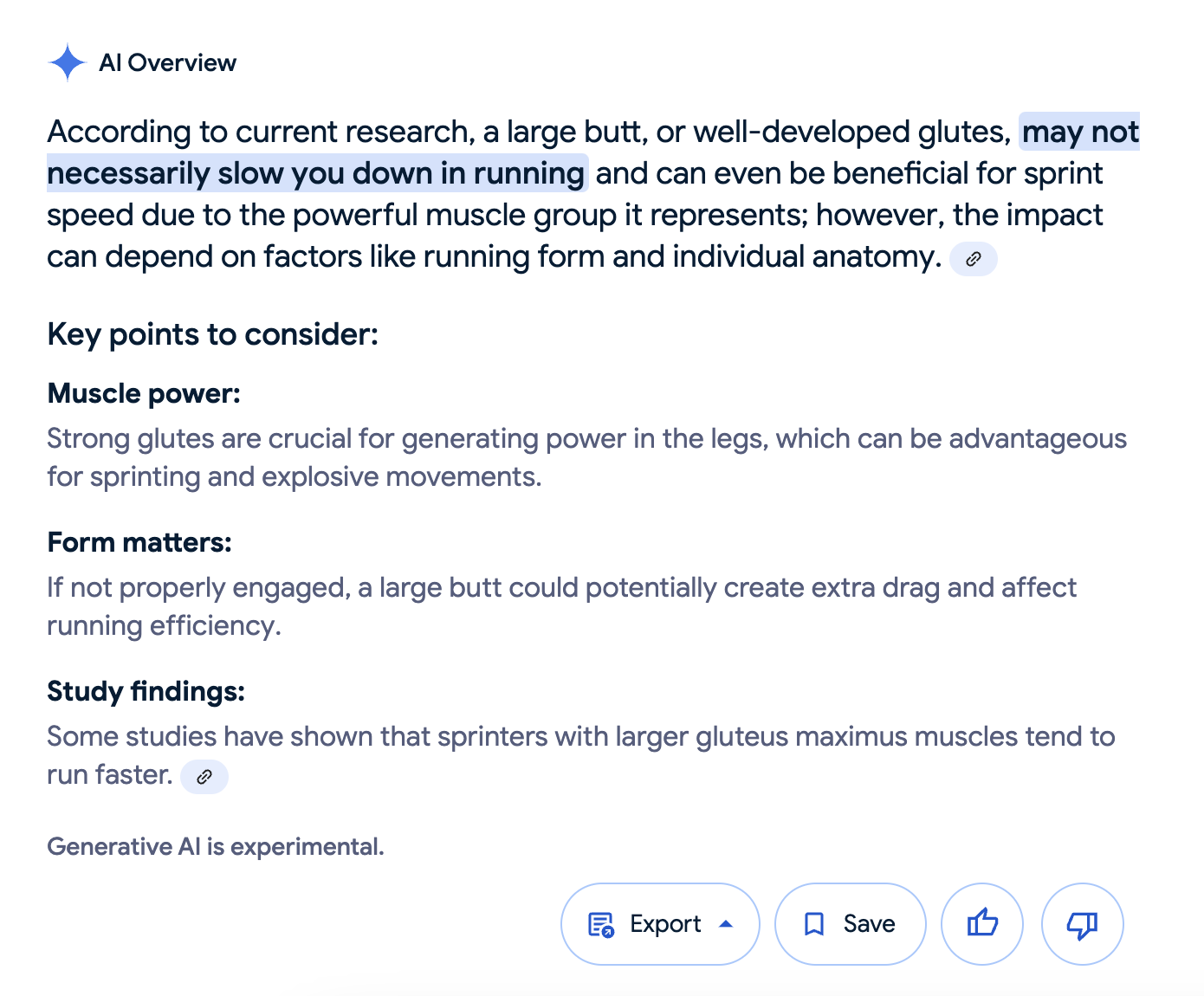The height and width of the screenshot is (996, 1204).
Task: Click the Export document icon
Action: click(601, 925)
